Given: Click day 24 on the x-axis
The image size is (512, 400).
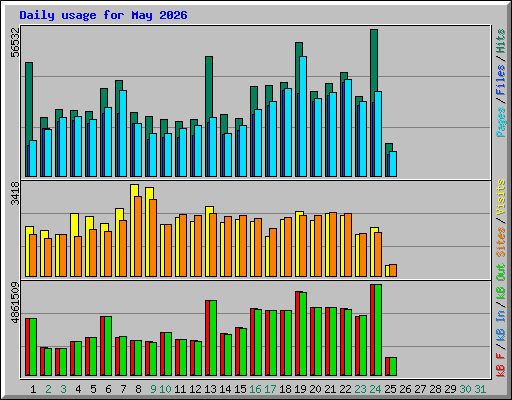Looking at the screenshot, I should [375, 389].
